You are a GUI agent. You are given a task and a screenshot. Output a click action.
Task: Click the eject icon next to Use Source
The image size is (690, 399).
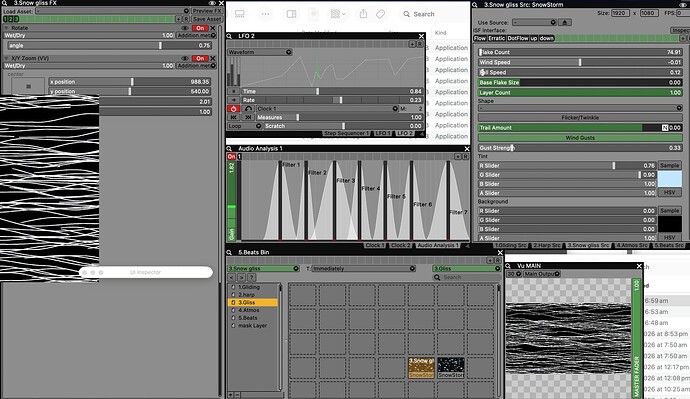[565, 22]
